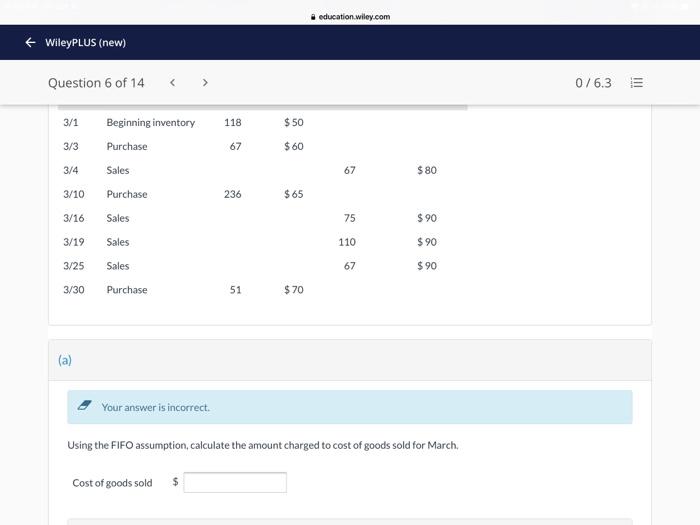Go to the previous question chevron
Image resolution: width=700 pixels, height=525 pixels.
(173, 83)
